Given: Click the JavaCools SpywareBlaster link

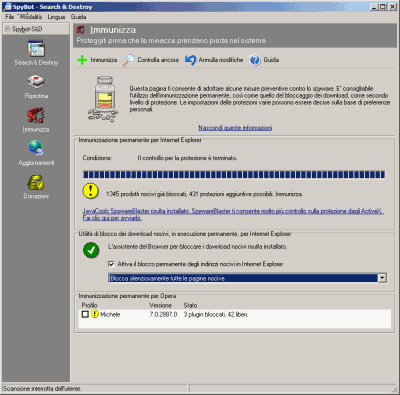Looking at the screenshot, I should 233,211.
